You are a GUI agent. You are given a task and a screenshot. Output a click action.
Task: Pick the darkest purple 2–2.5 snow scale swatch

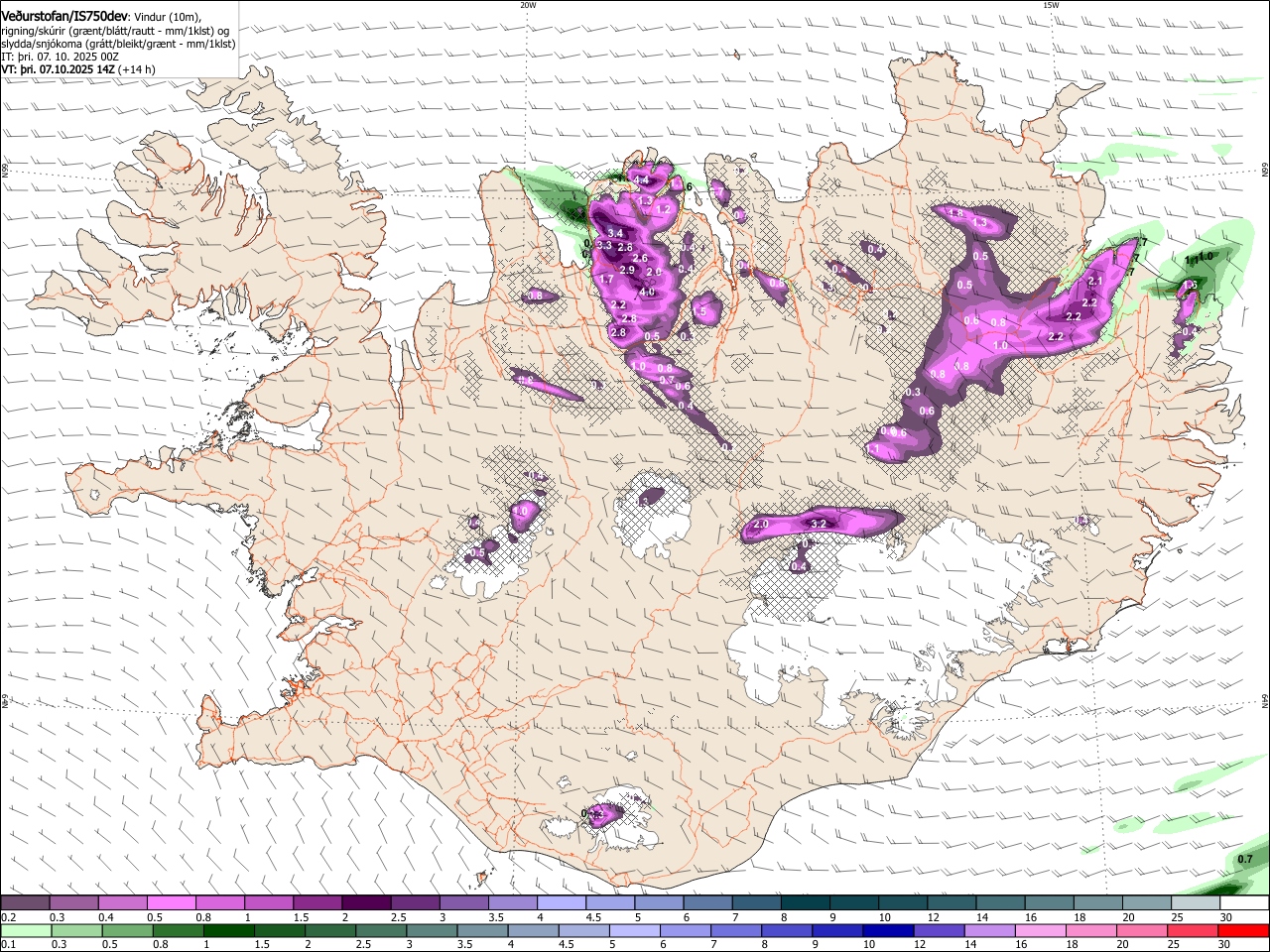366,903
